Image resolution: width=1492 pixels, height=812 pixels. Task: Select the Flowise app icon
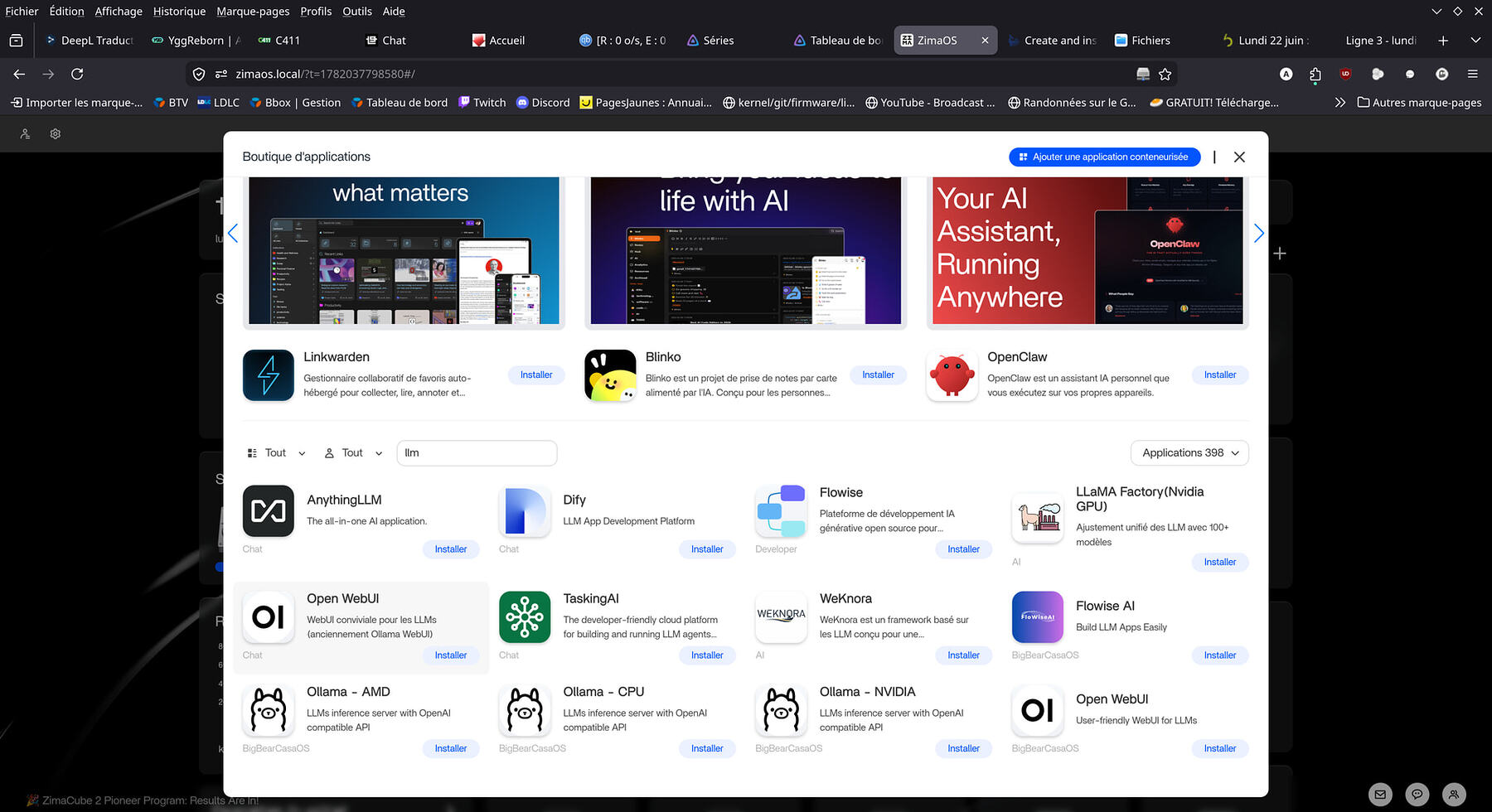tap(781, 511)
